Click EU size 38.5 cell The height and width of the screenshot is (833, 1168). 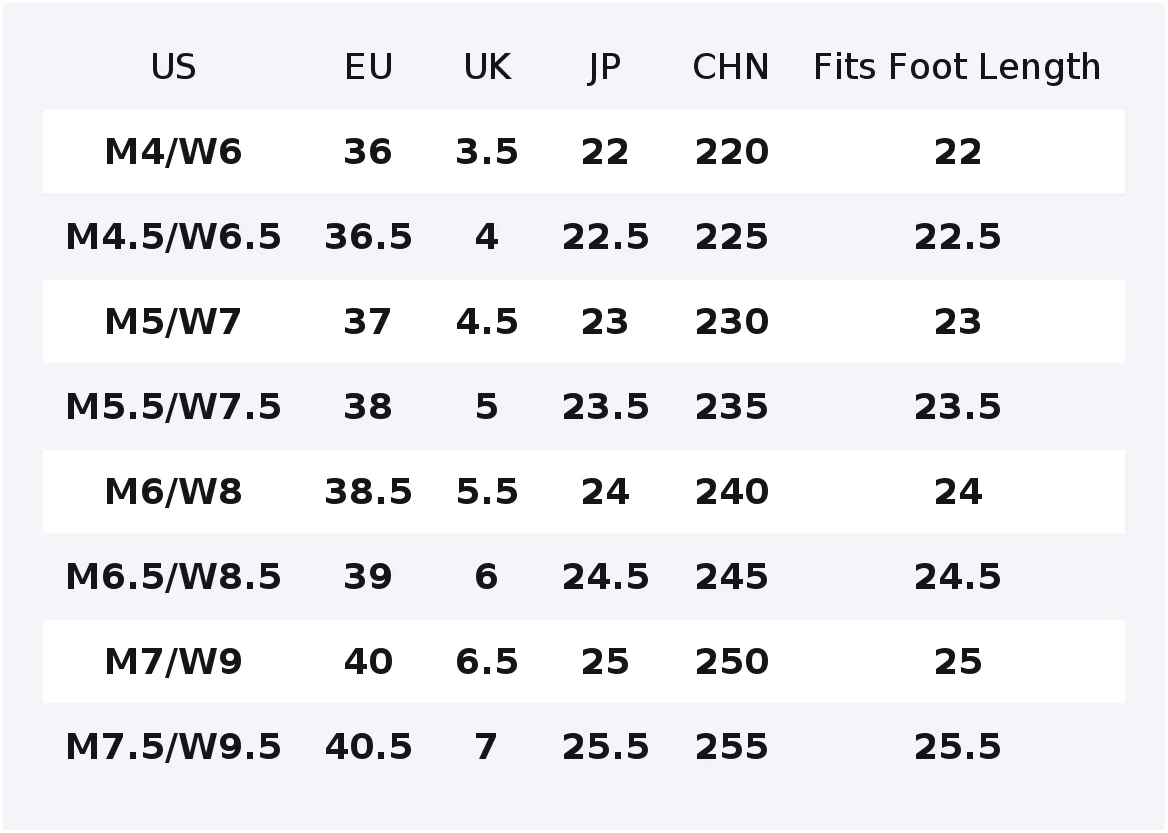(x=368, y=492)
